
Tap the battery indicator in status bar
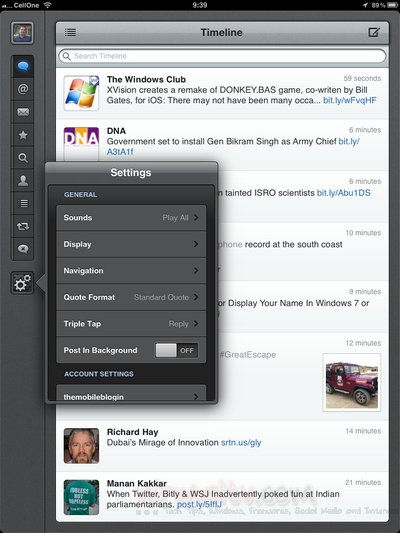click(393, 5)
